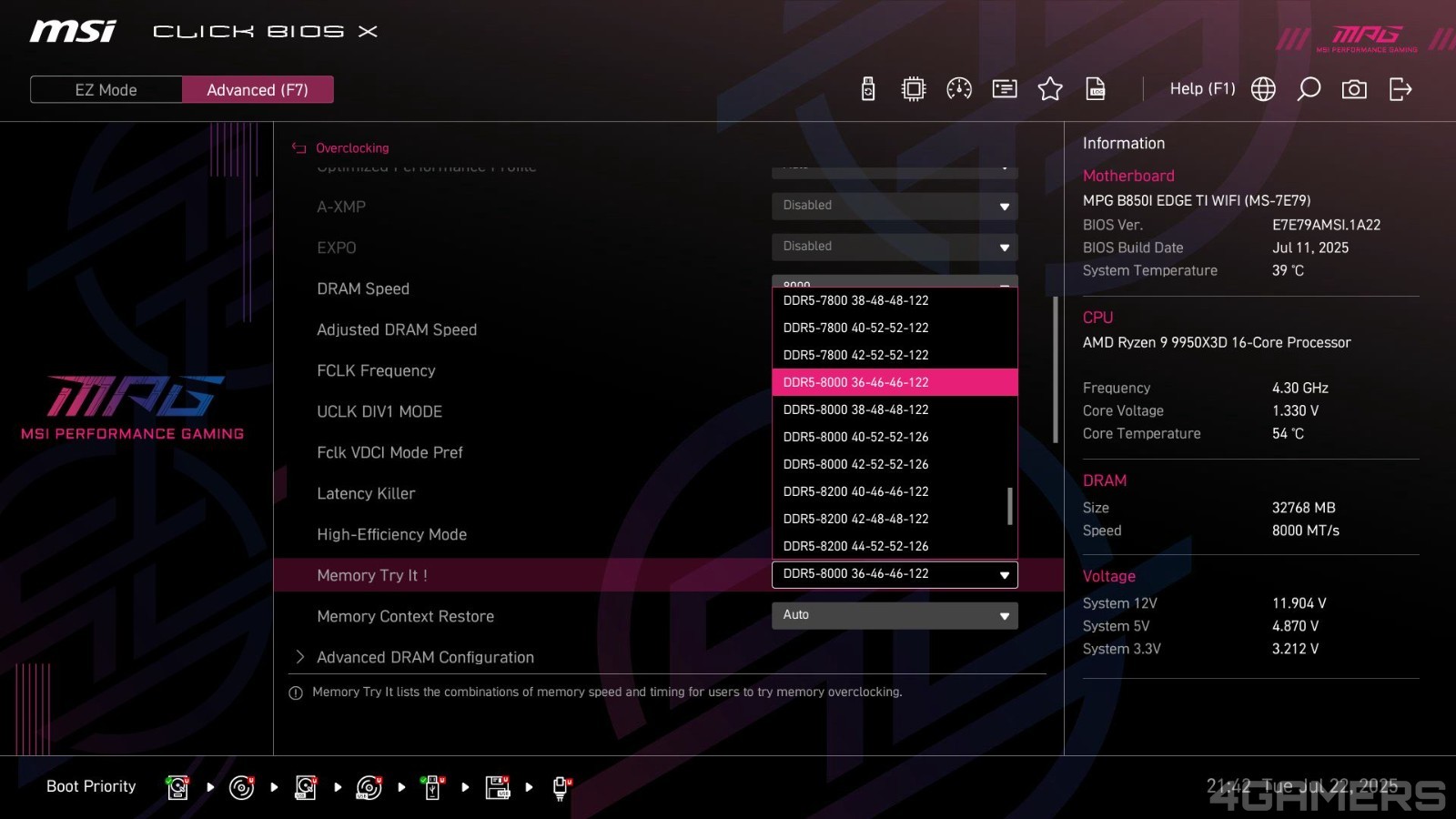This screenshot has height=819, width=1456.
Task: Select DDR5-8200 40-46-46-122 option
Action: click(895, 491)
